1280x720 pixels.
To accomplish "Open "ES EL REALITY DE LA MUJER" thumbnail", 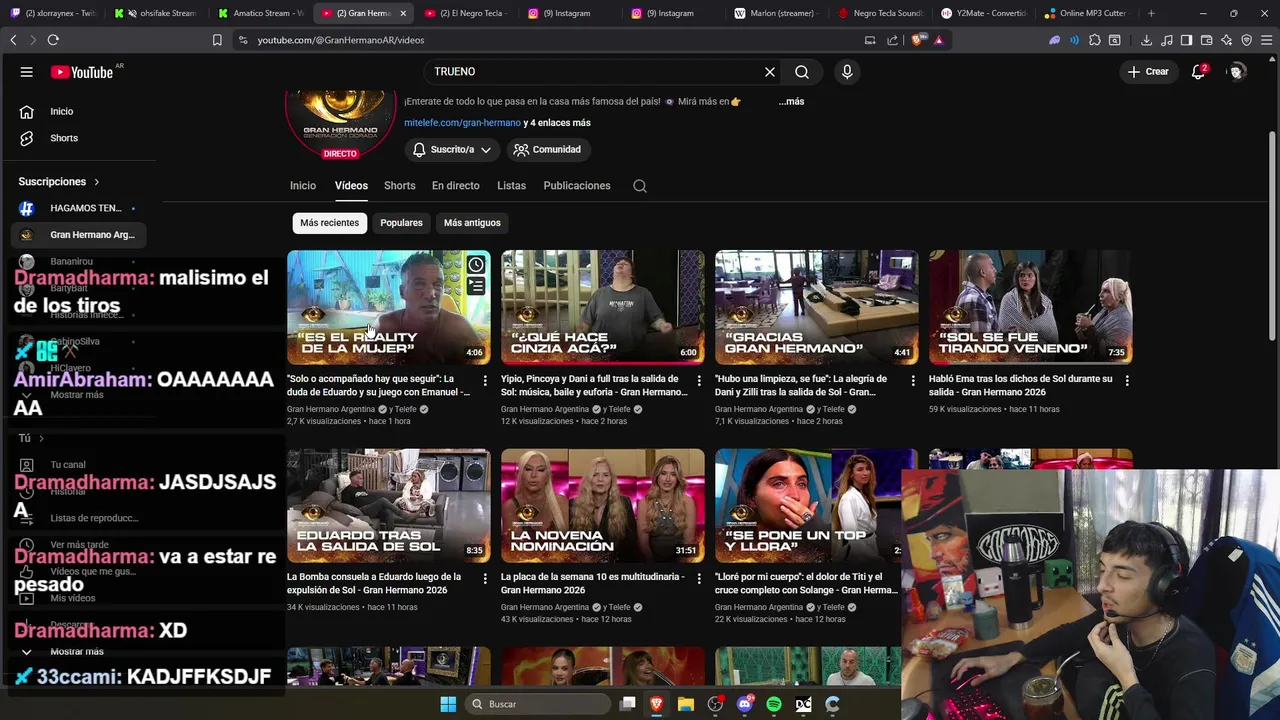I will tap(389, 307).
